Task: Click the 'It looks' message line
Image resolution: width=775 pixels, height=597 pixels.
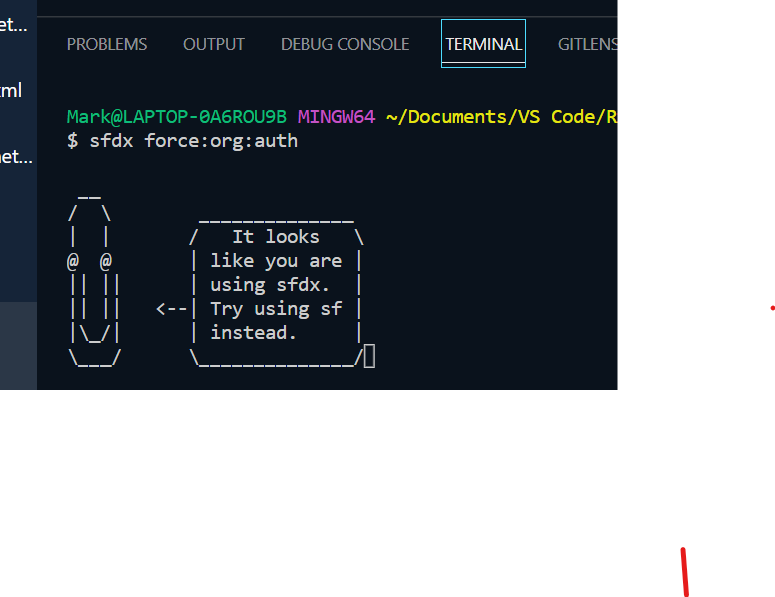Action: tap(276, 237)
